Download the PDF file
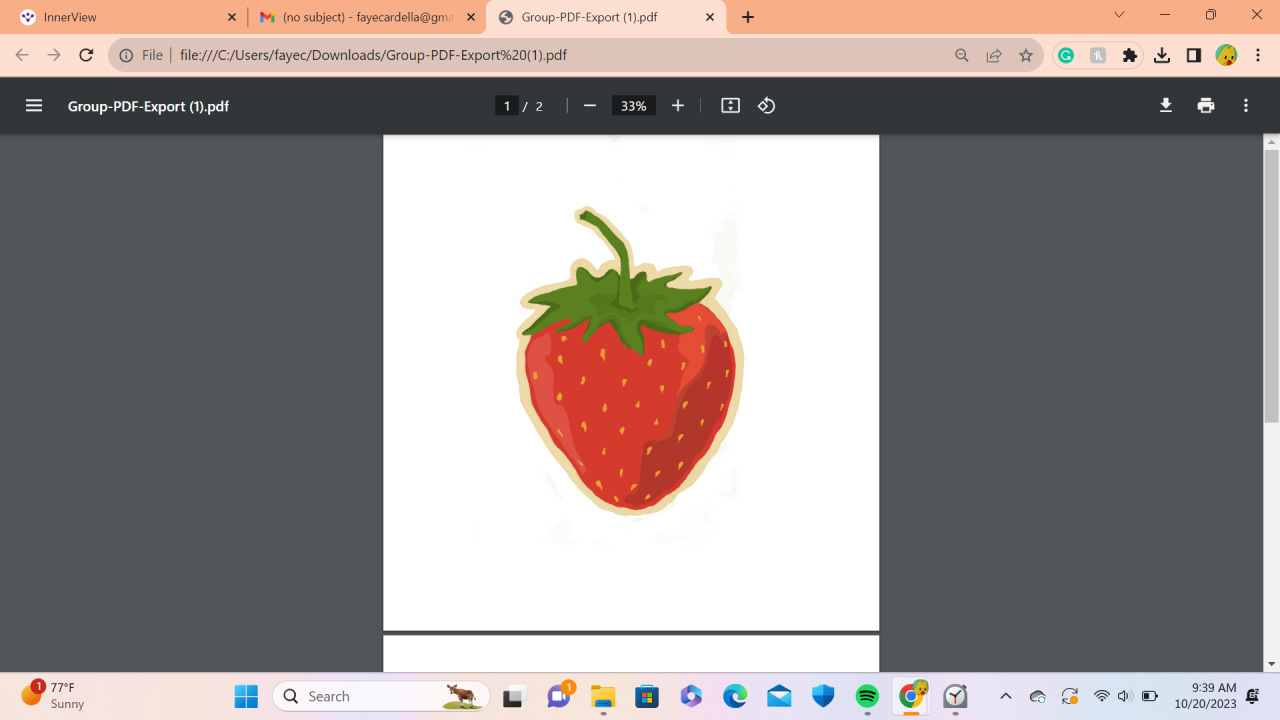The height and width of the screenshot is (720, 1280). click(x=1166, y=106)
